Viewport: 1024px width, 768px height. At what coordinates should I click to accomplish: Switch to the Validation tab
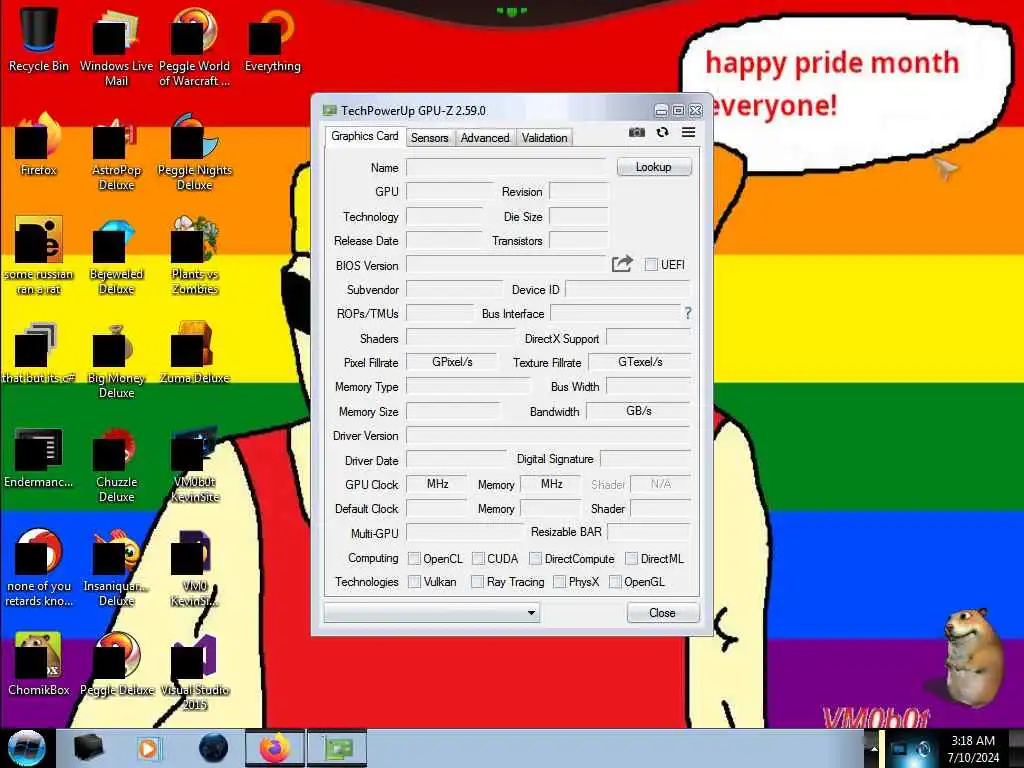[x=544, y=138]
